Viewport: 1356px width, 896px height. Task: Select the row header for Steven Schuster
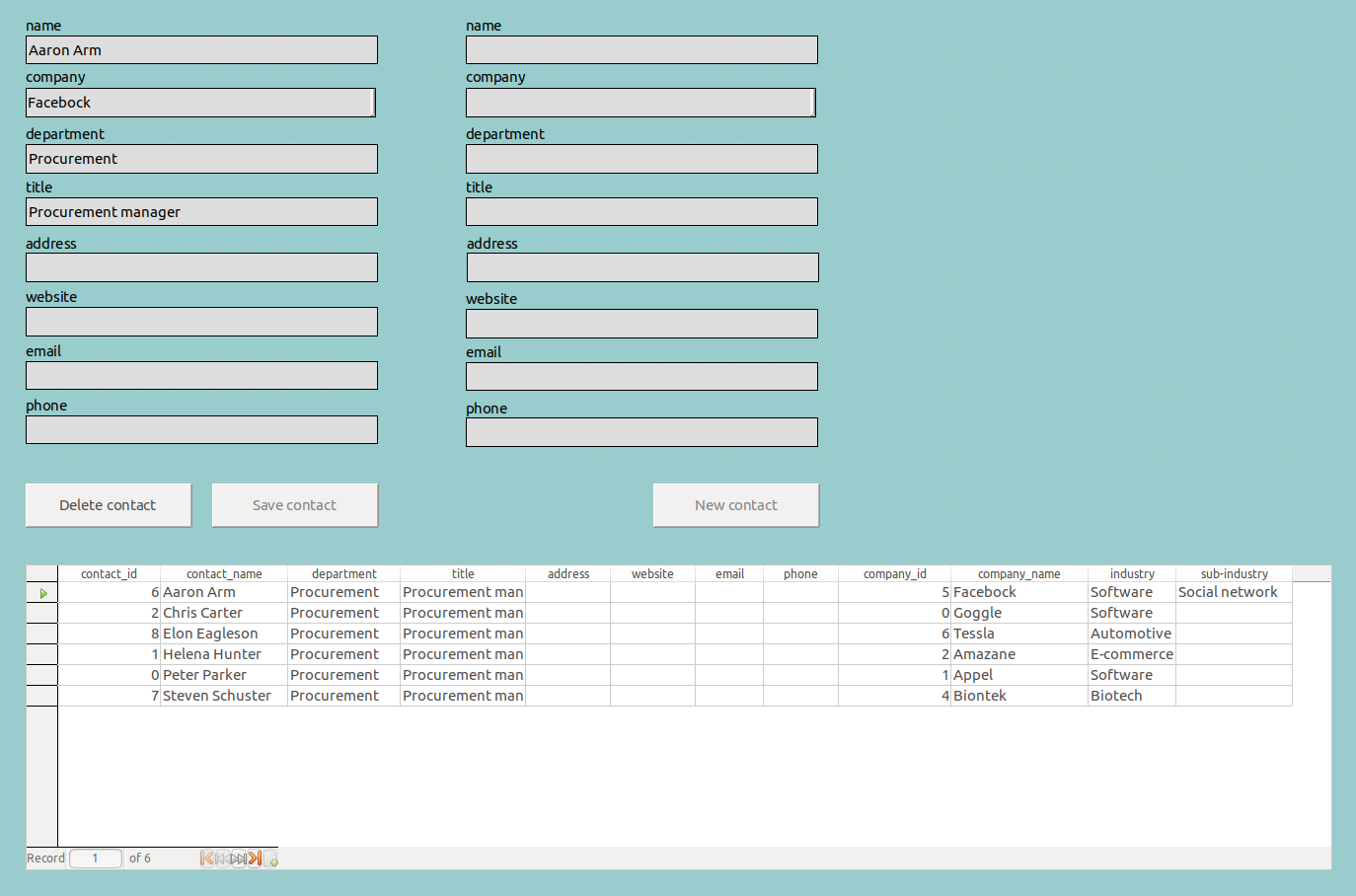click(42, 696)
